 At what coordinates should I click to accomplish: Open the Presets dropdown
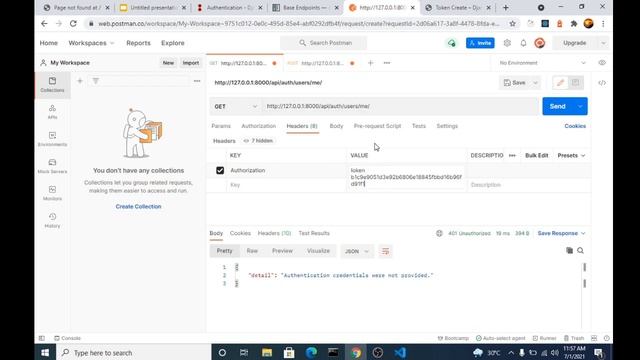point(571,156)
